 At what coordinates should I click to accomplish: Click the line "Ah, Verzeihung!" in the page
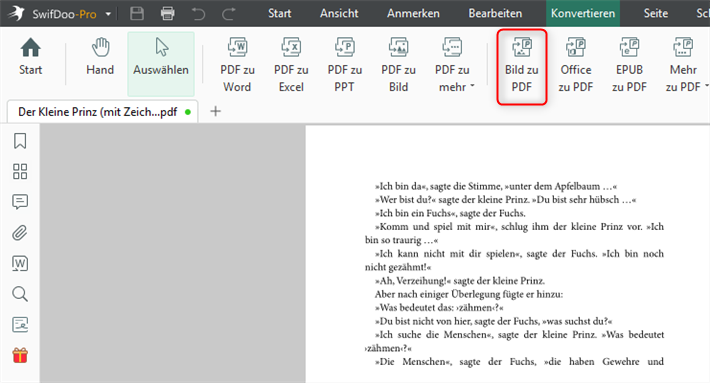pos(460,281)
